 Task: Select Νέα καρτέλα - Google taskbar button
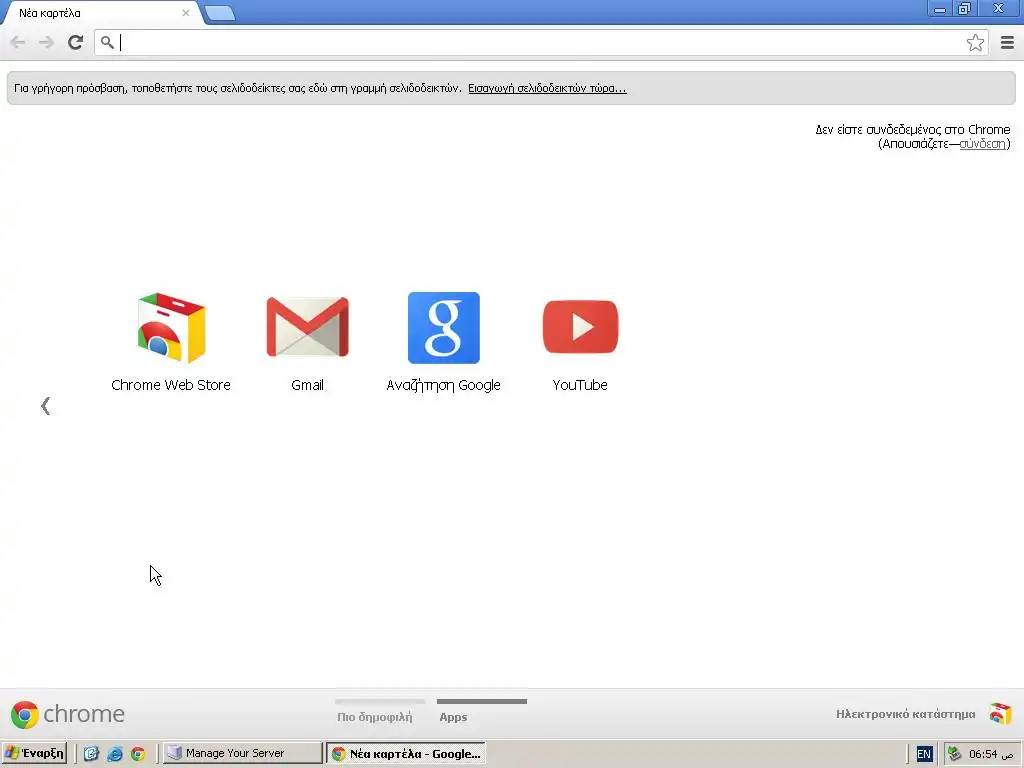[x=406, y=754]
